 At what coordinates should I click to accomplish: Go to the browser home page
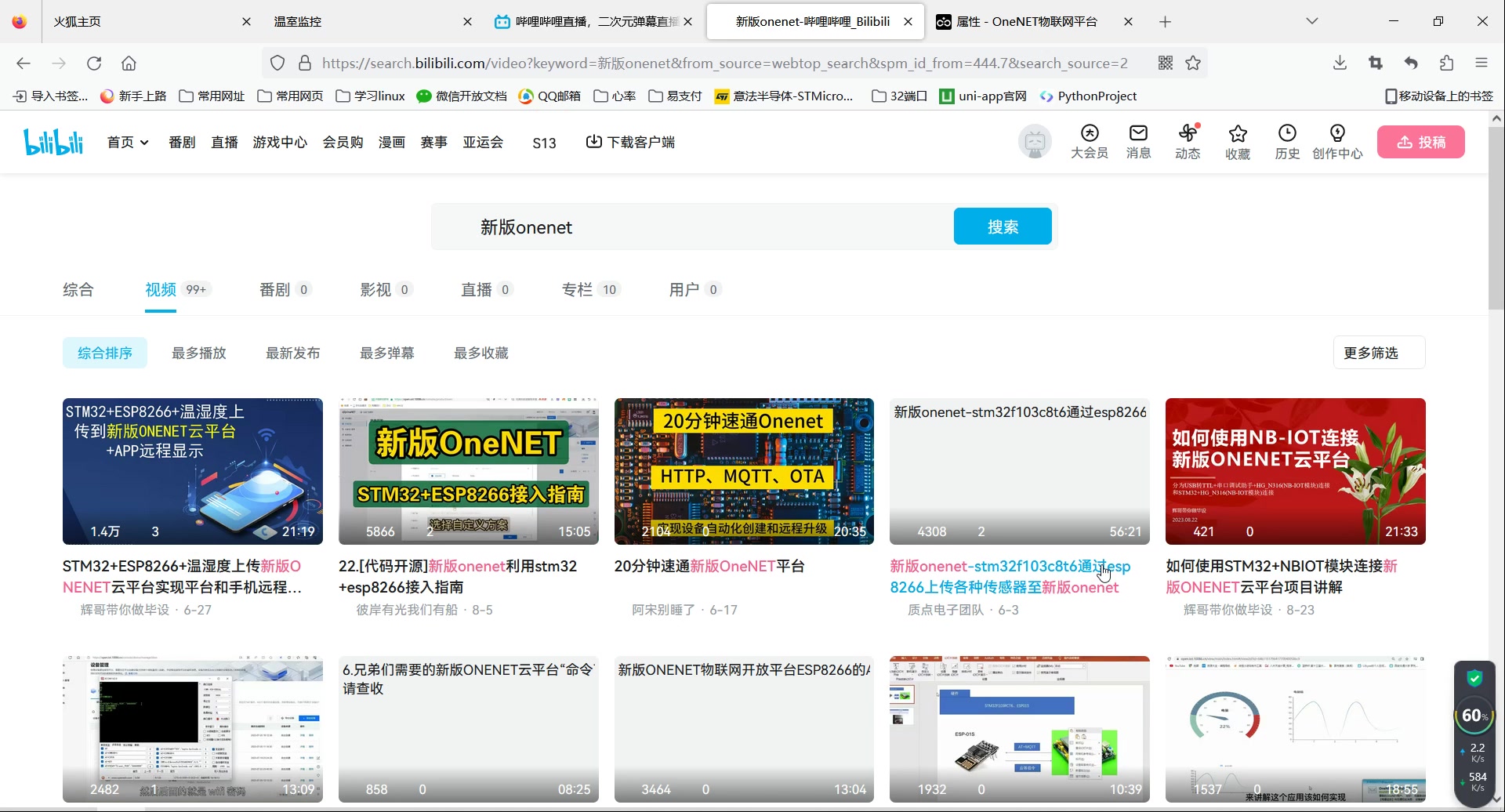click(129, 63)
